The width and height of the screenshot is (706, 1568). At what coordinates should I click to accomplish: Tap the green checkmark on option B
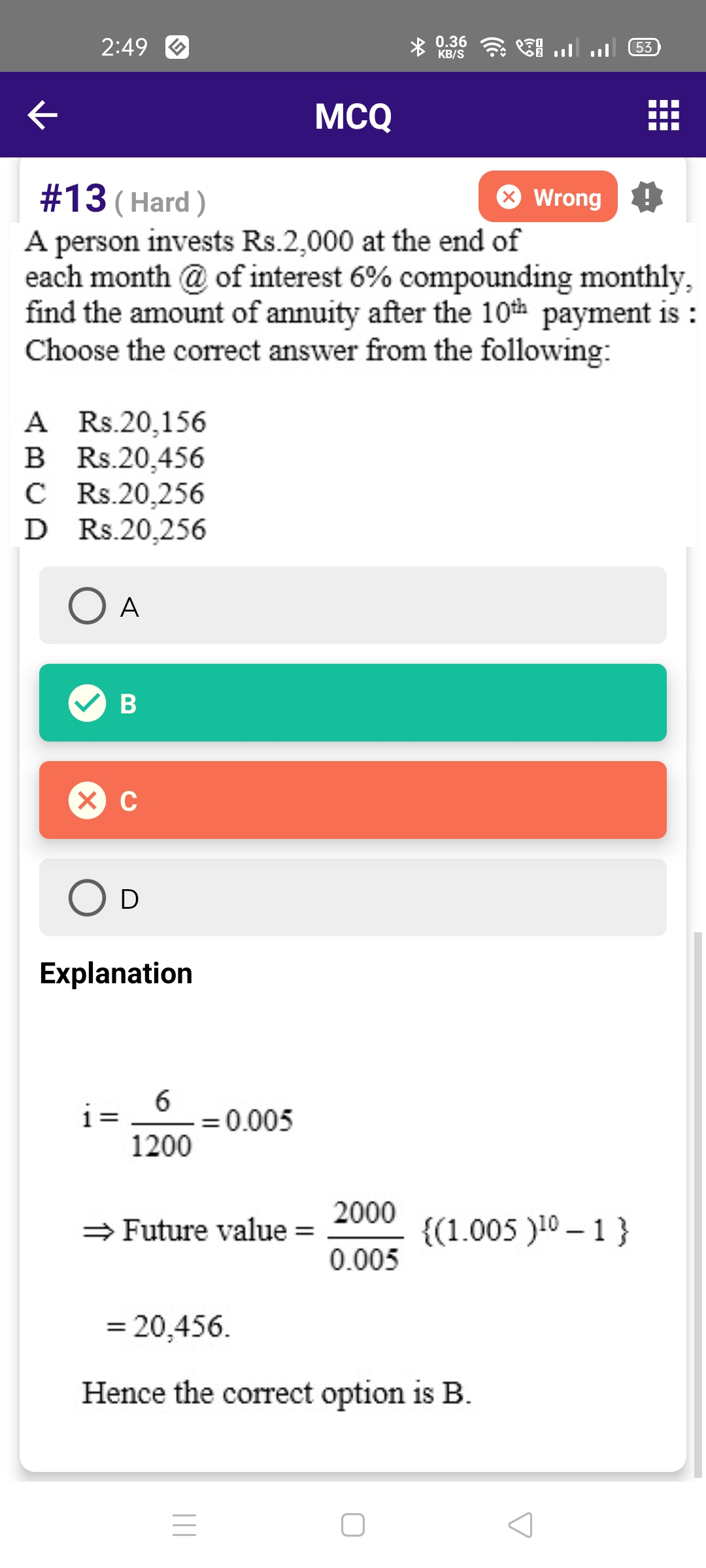pos(87,703)
